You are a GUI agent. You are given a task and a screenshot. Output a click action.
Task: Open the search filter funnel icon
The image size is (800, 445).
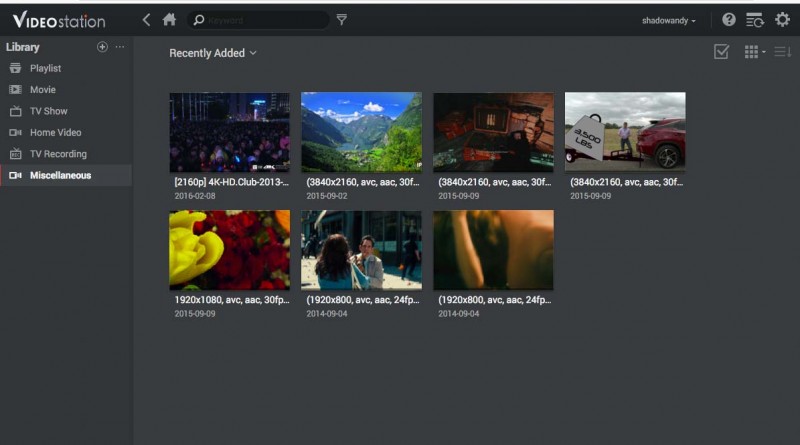point(342,19)
